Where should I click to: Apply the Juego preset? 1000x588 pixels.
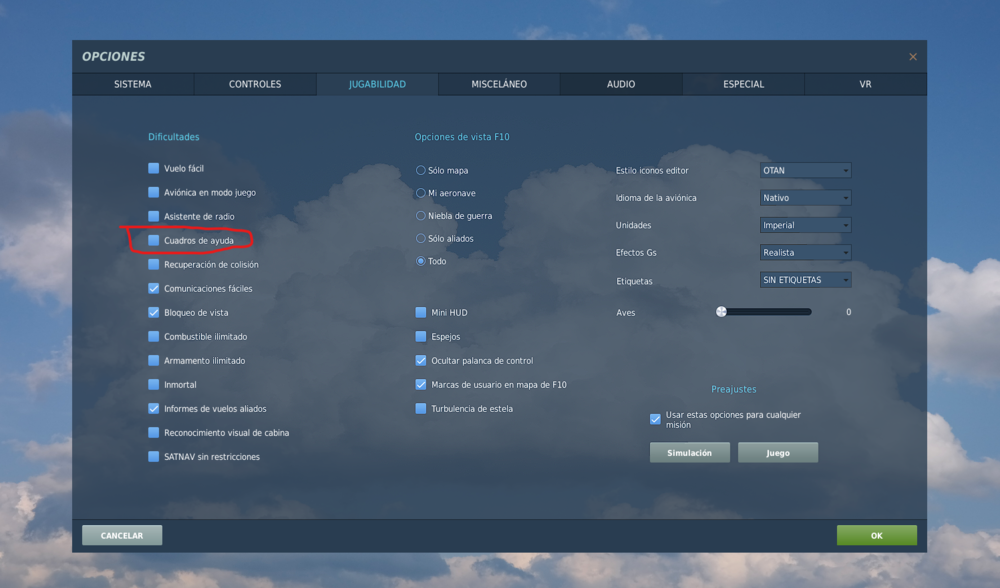777,453
